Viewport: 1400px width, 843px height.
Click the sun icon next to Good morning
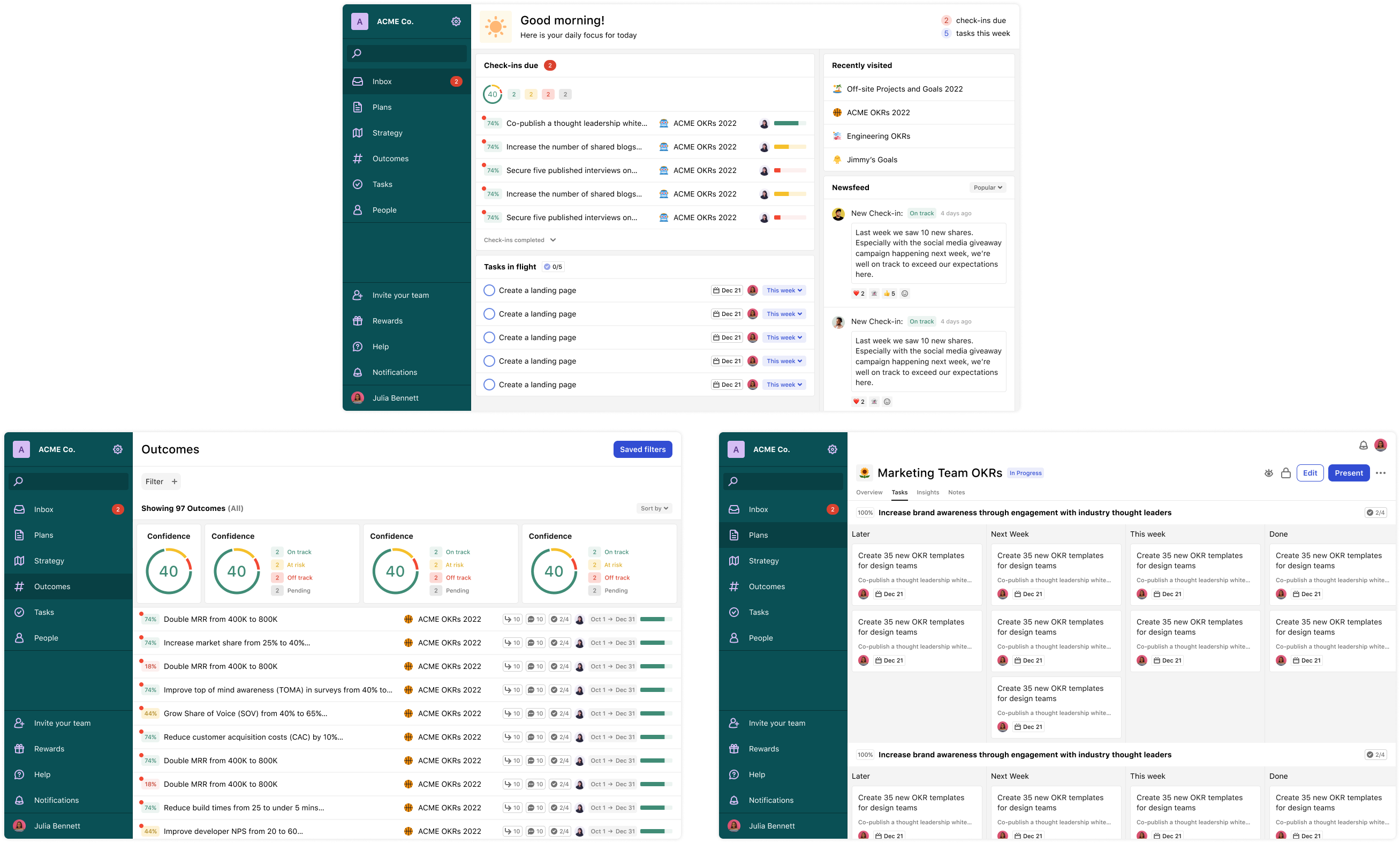tap(496, 27)
